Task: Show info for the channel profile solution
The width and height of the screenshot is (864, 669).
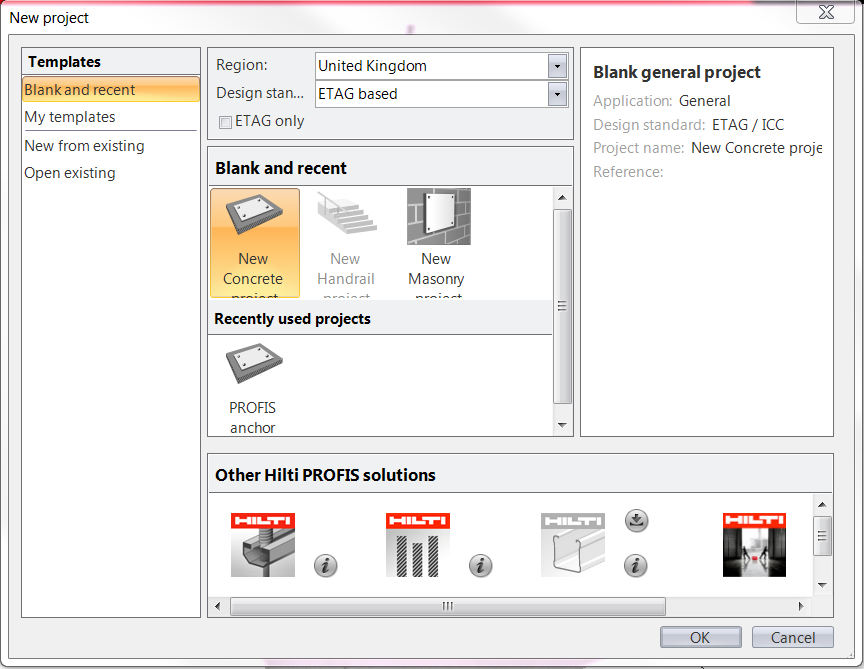Action: pos(636,565)
